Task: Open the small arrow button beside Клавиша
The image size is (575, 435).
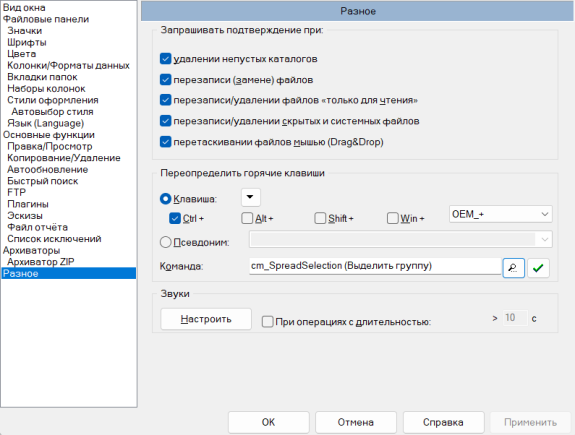Action: click(251, 197)
